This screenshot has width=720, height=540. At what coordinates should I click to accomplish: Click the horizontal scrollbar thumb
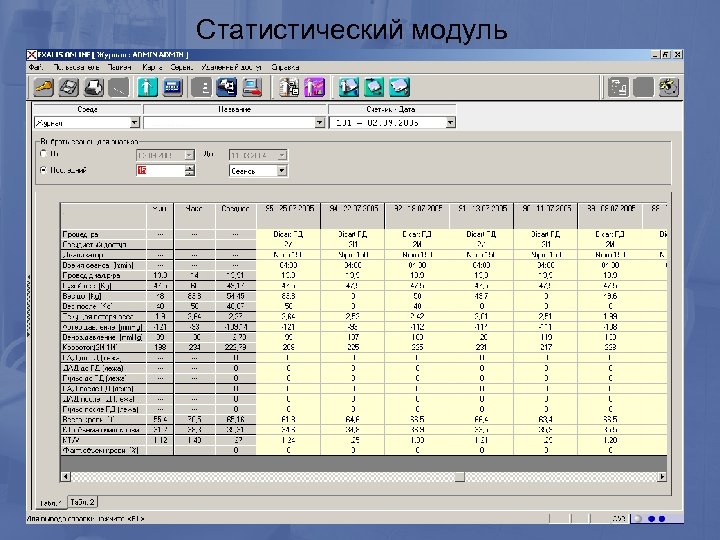460,477
